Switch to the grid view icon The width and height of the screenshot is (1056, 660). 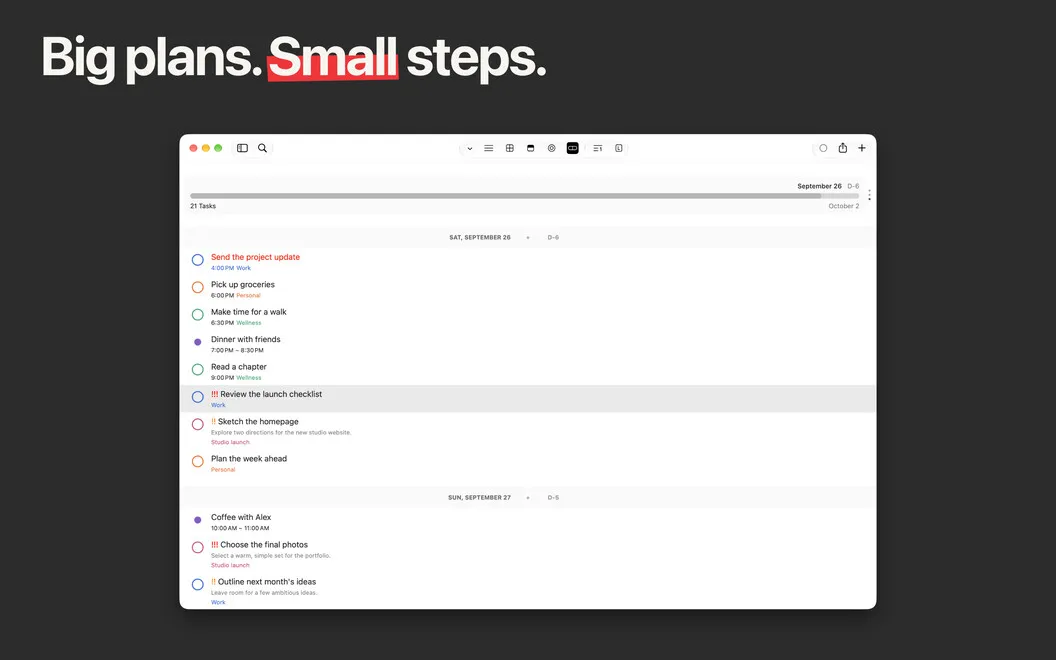coord(510,148)
